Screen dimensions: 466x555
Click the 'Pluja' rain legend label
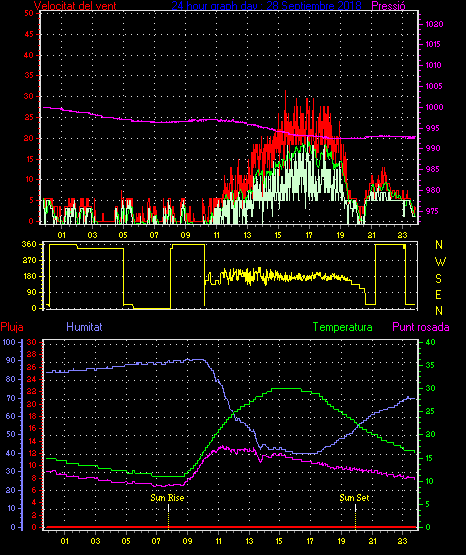coord(12,327)
